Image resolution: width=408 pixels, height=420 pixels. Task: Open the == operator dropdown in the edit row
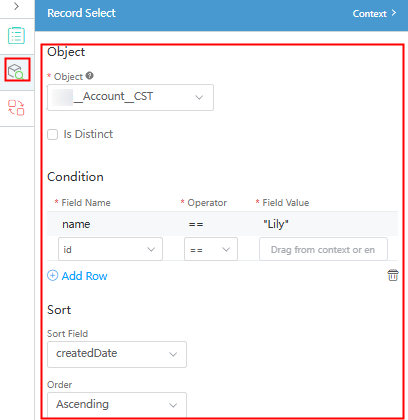[211, 249]
